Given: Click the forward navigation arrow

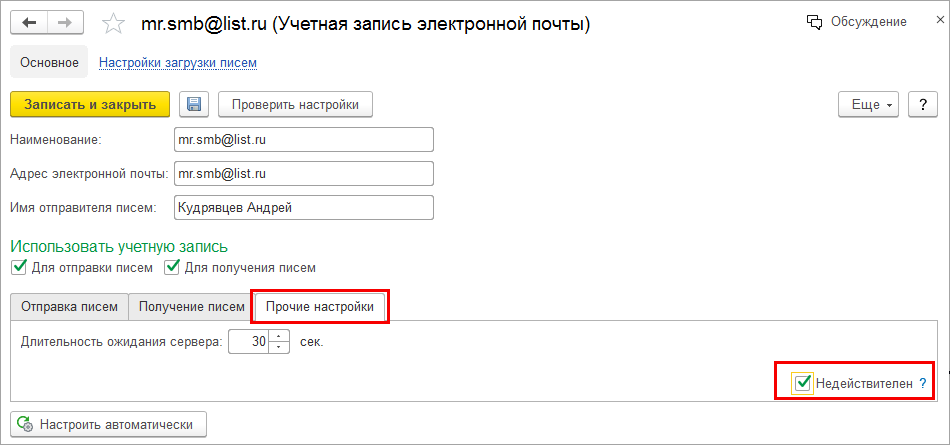Looking at the screenshot, I should tap(65, 22).
